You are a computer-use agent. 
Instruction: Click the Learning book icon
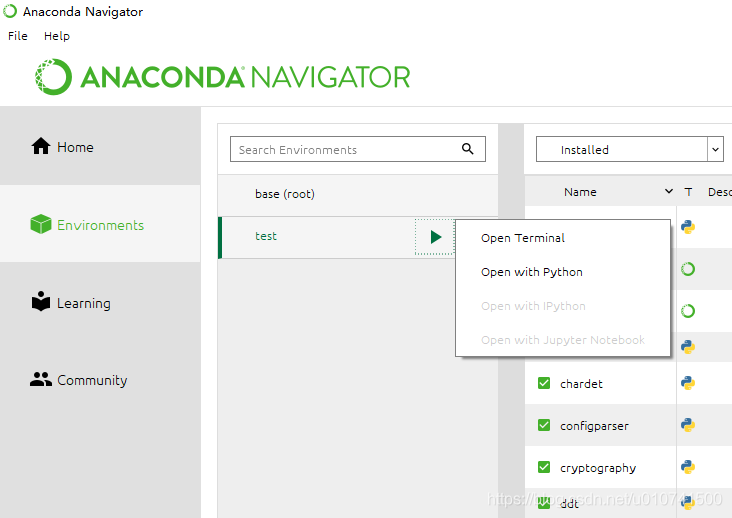click(x=41, y=301)
